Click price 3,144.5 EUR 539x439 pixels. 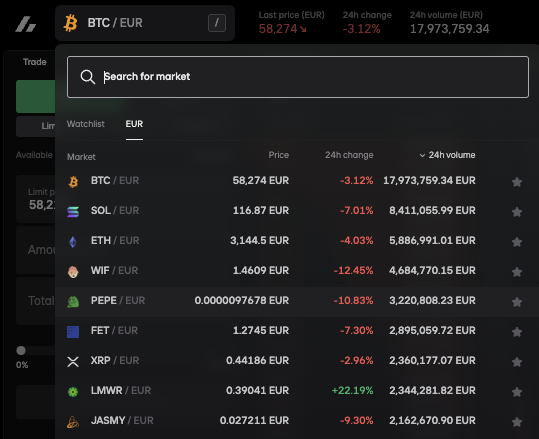pos(260,240)
